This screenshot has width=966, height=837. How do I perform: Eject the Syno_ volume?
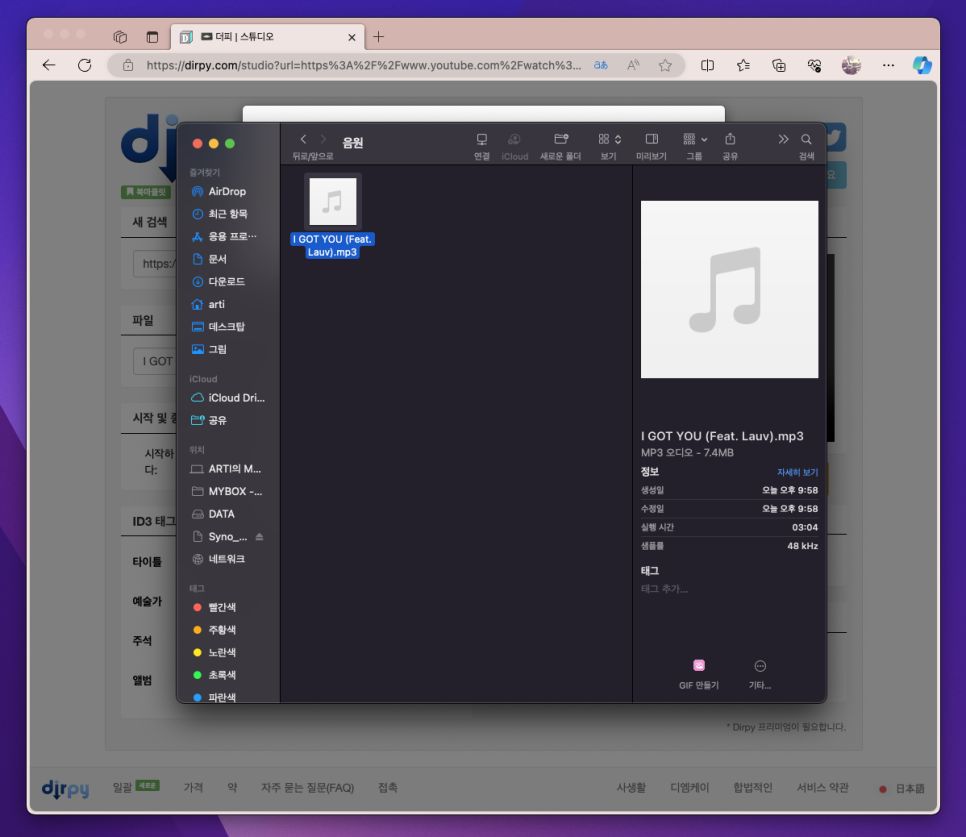(x=259, y=536)
